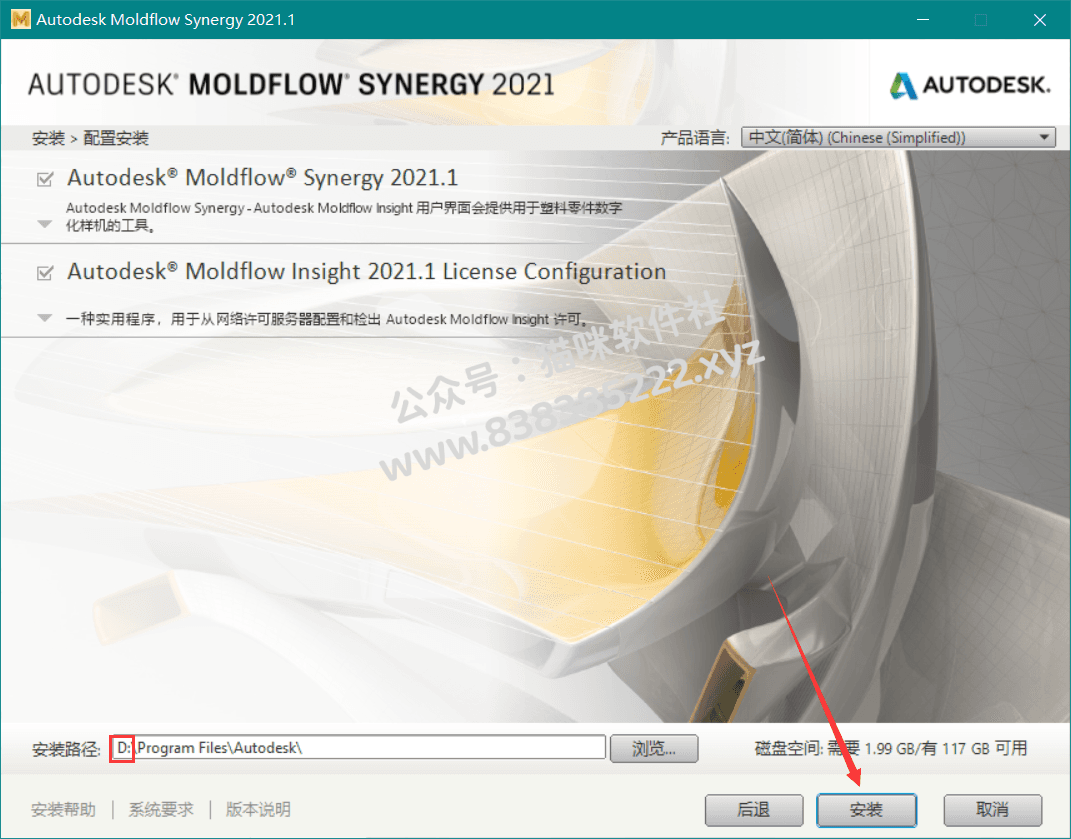The image size is (1071, 839).
Task: Open the 系统要求 system requirements link
Action: (161, 810)
